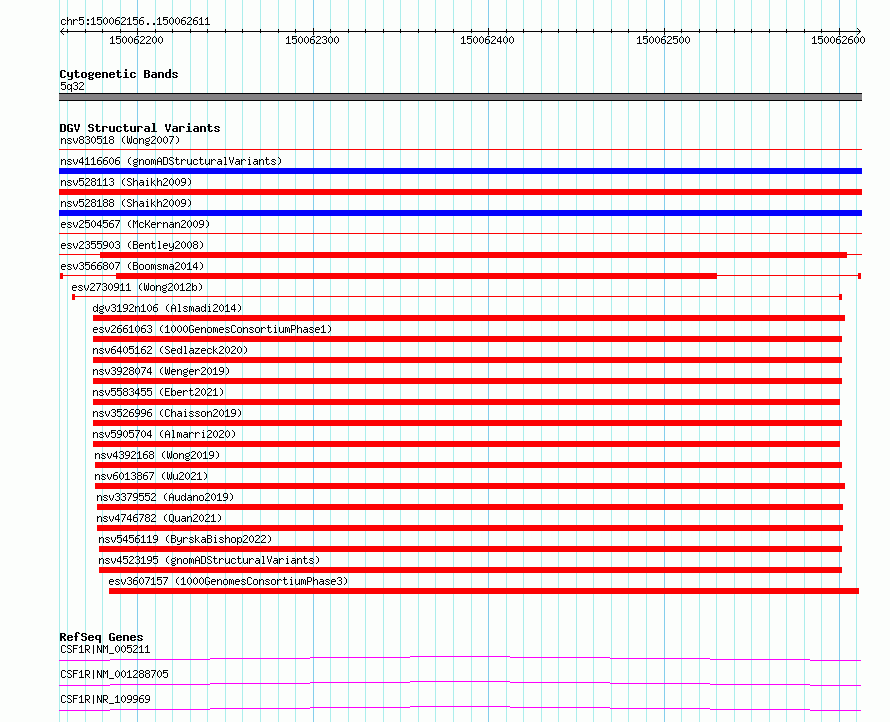Click the blue bar below nsv4116606
The width and height of the screenshot is (890, 722).
pos(460,171)
